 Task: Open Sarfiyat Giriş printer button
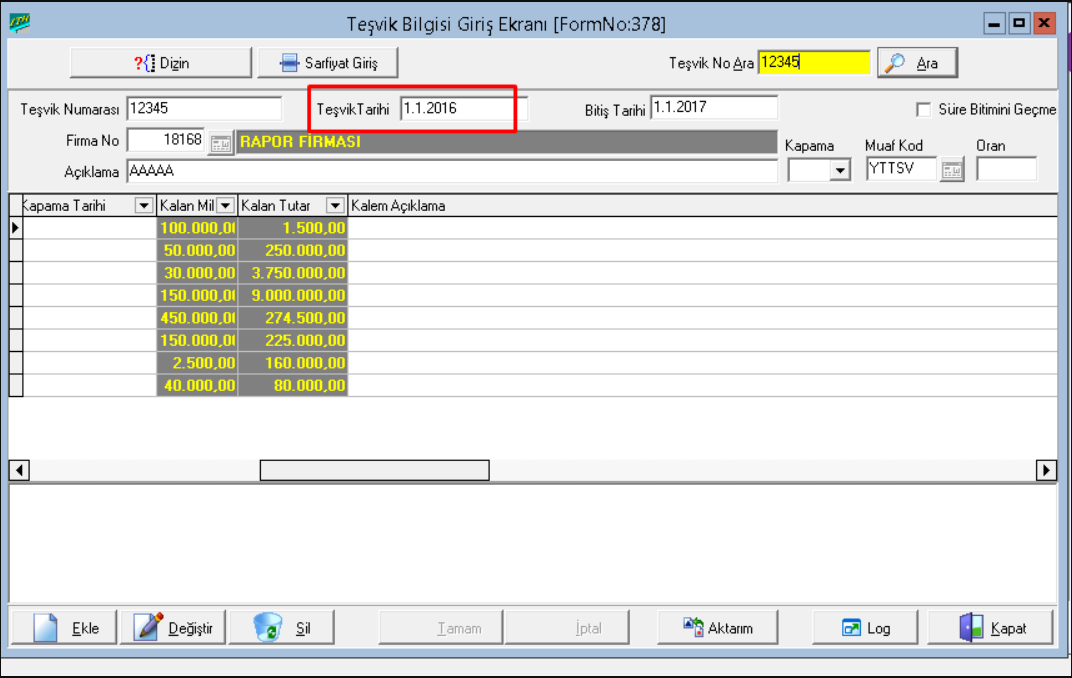[328, 63]
